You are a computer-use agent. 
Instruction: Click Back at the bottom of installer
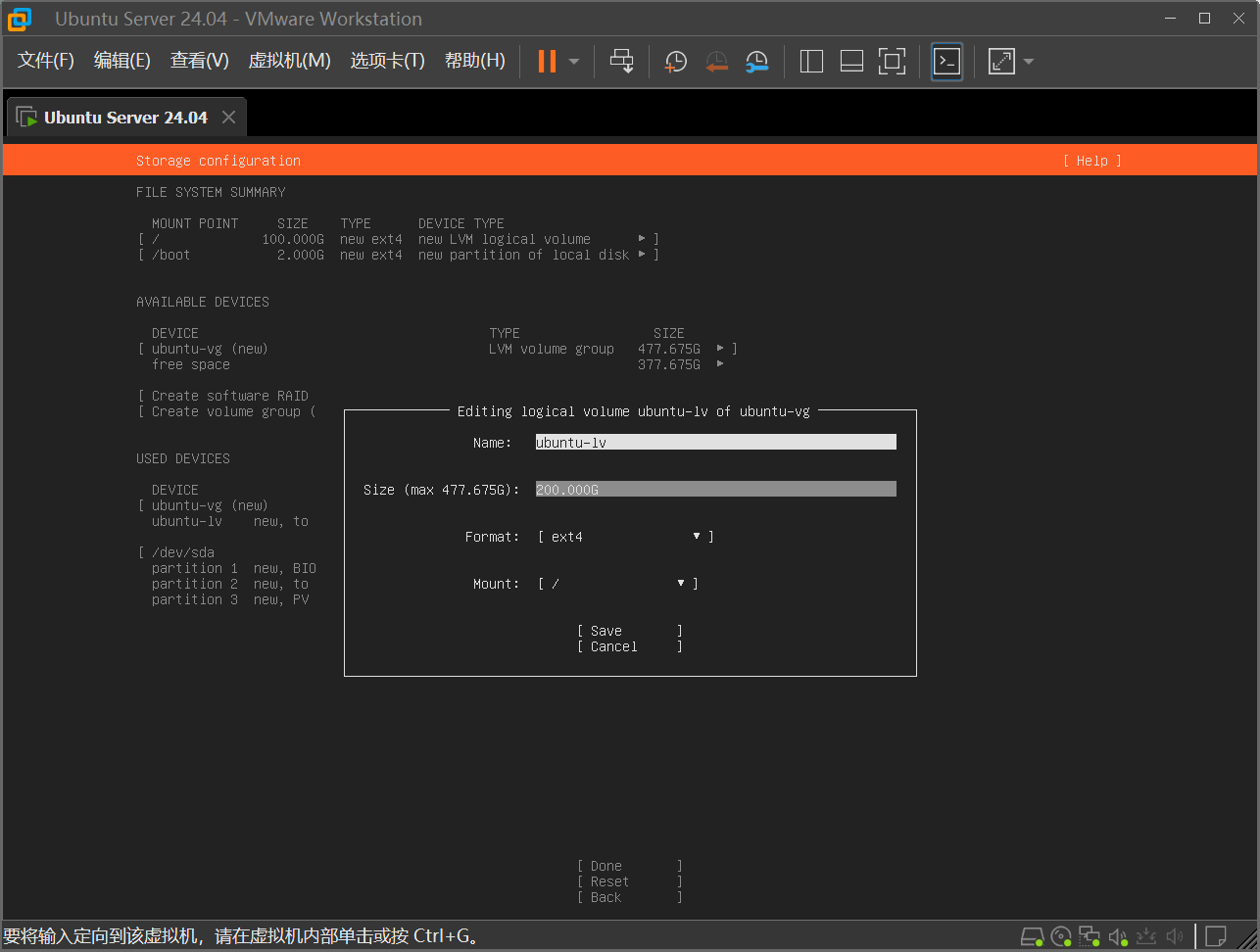(x=630, y=897)
